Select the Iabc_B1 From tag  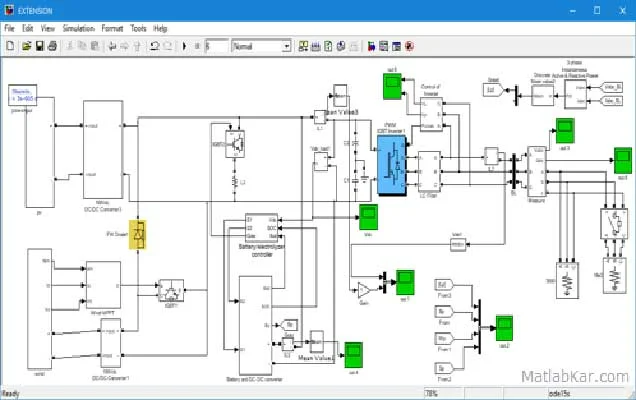[x=611, y=101]
